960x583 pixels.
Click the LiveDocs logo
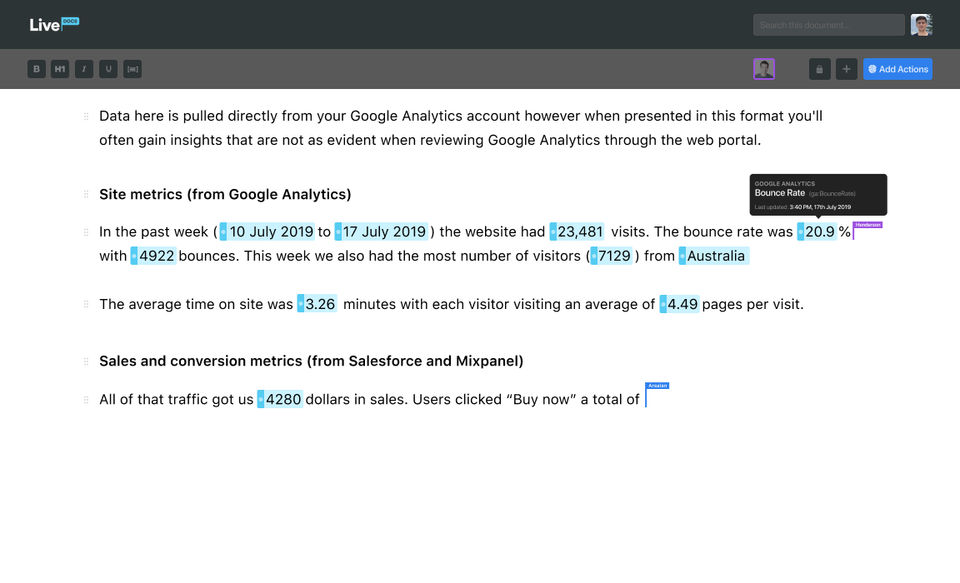[54, 24]
